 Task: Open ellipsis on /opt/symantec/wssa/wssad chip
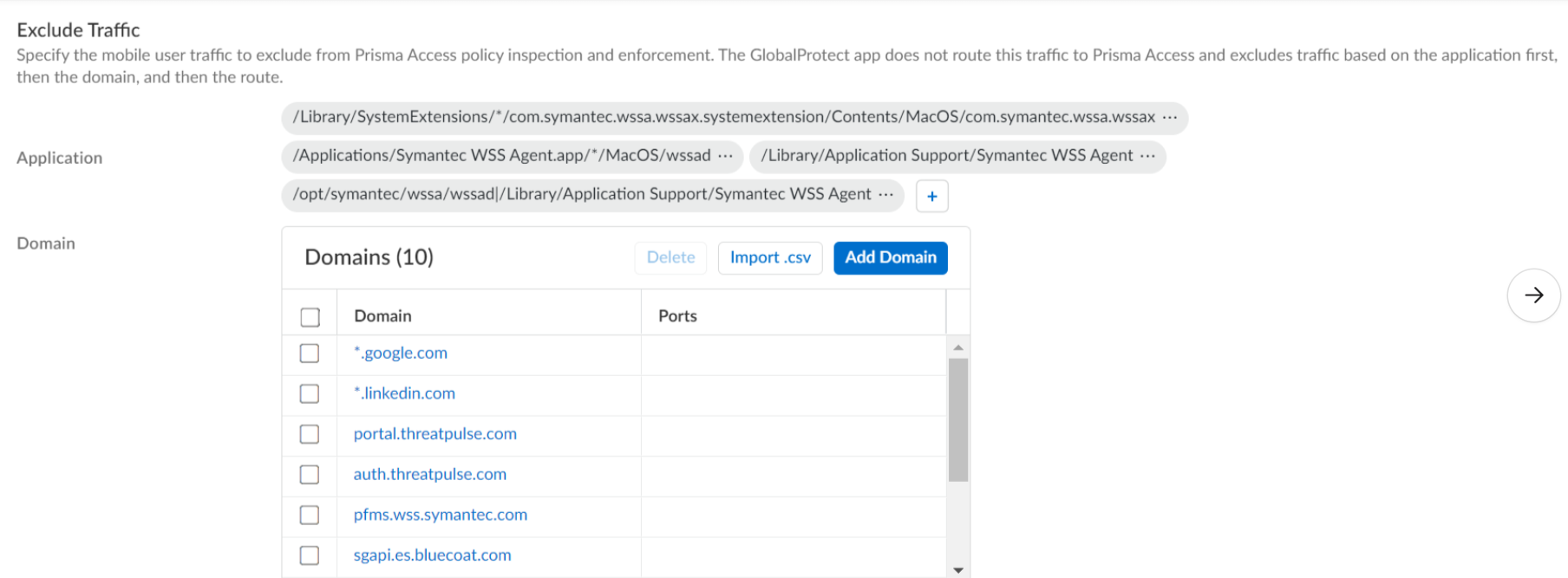click(885, 194)
